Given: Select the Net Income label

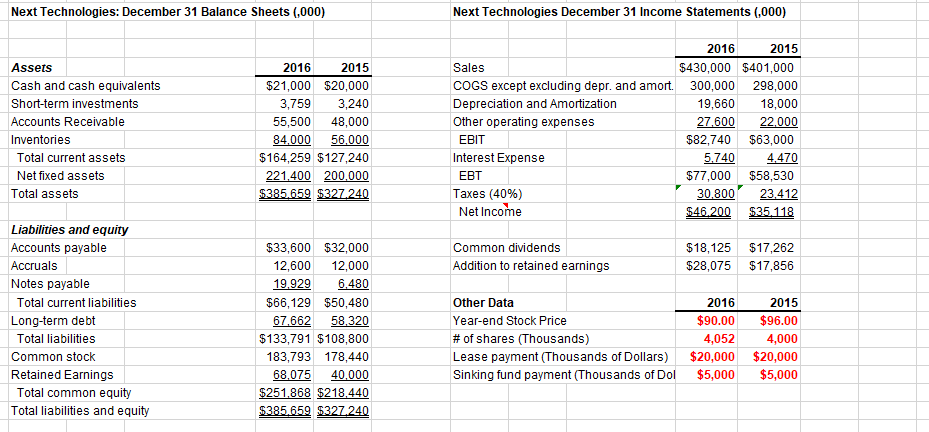Looking at the screenshot, I should click(490, 212).
